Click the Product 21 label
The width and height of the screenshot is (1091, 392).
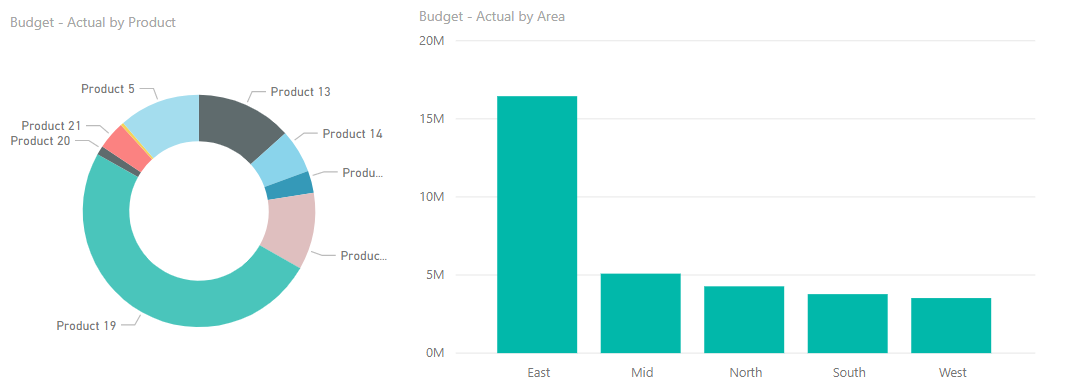coord(51,125)
